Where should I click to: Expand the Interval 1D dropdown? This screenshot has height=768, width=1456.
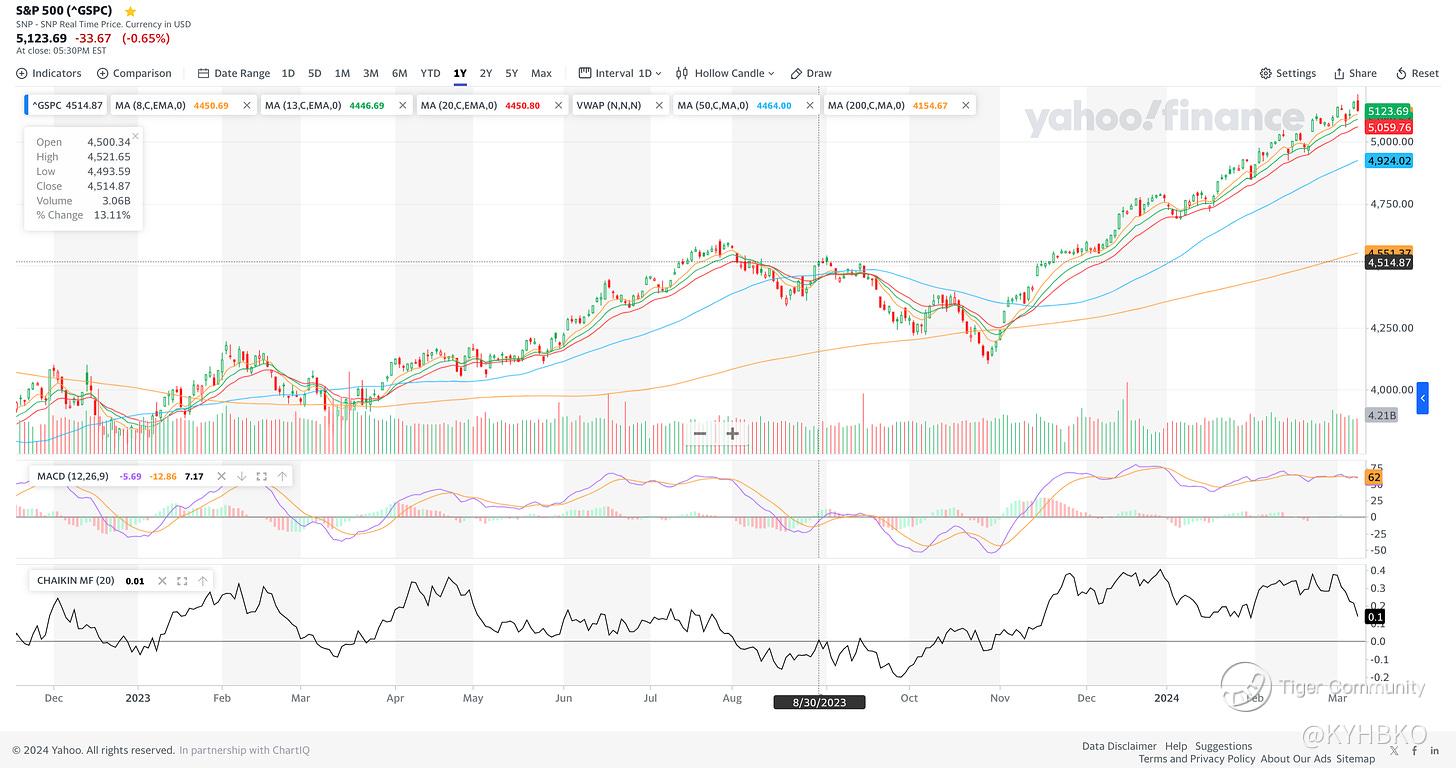click(x=621, y=73)
